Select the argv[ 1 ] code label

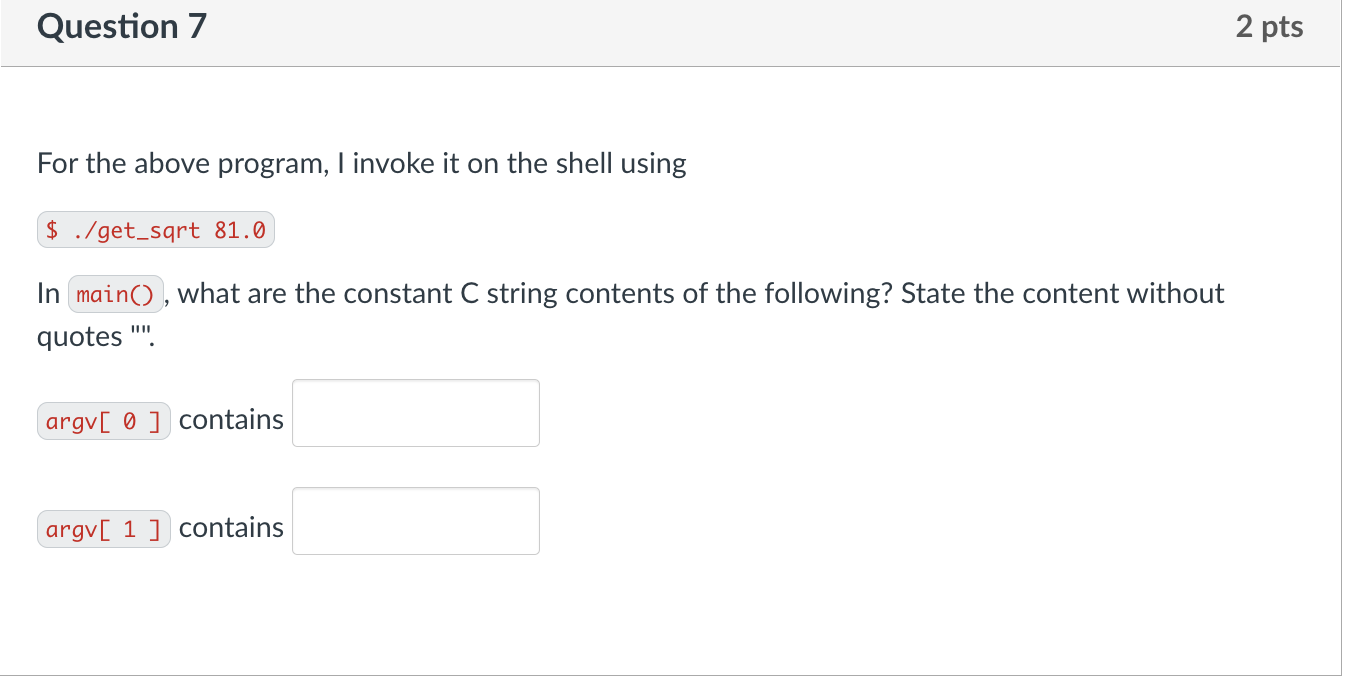pyautogui.click(x=103, y=528)
